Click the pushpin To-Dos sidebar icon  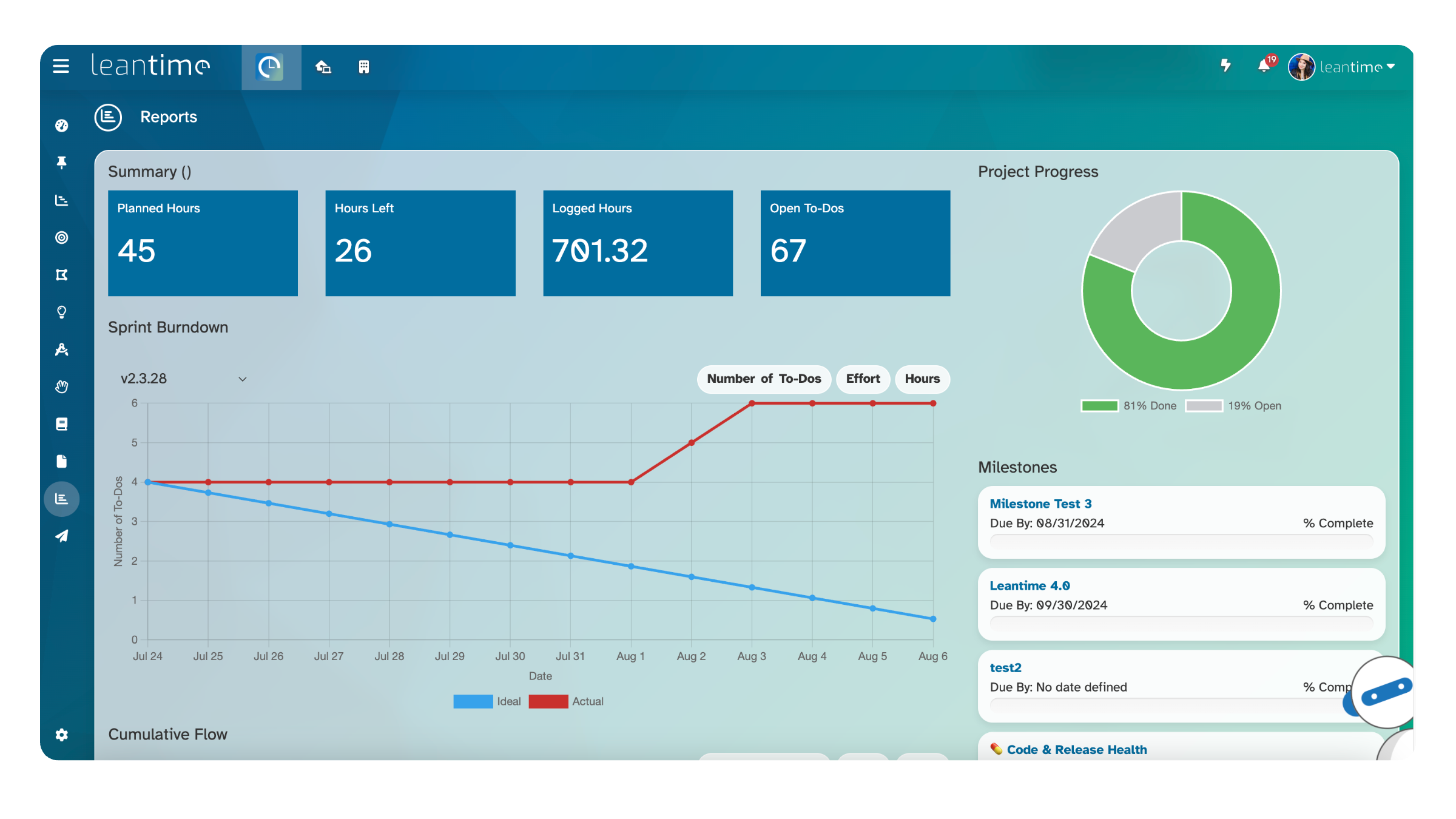[61, 163]
